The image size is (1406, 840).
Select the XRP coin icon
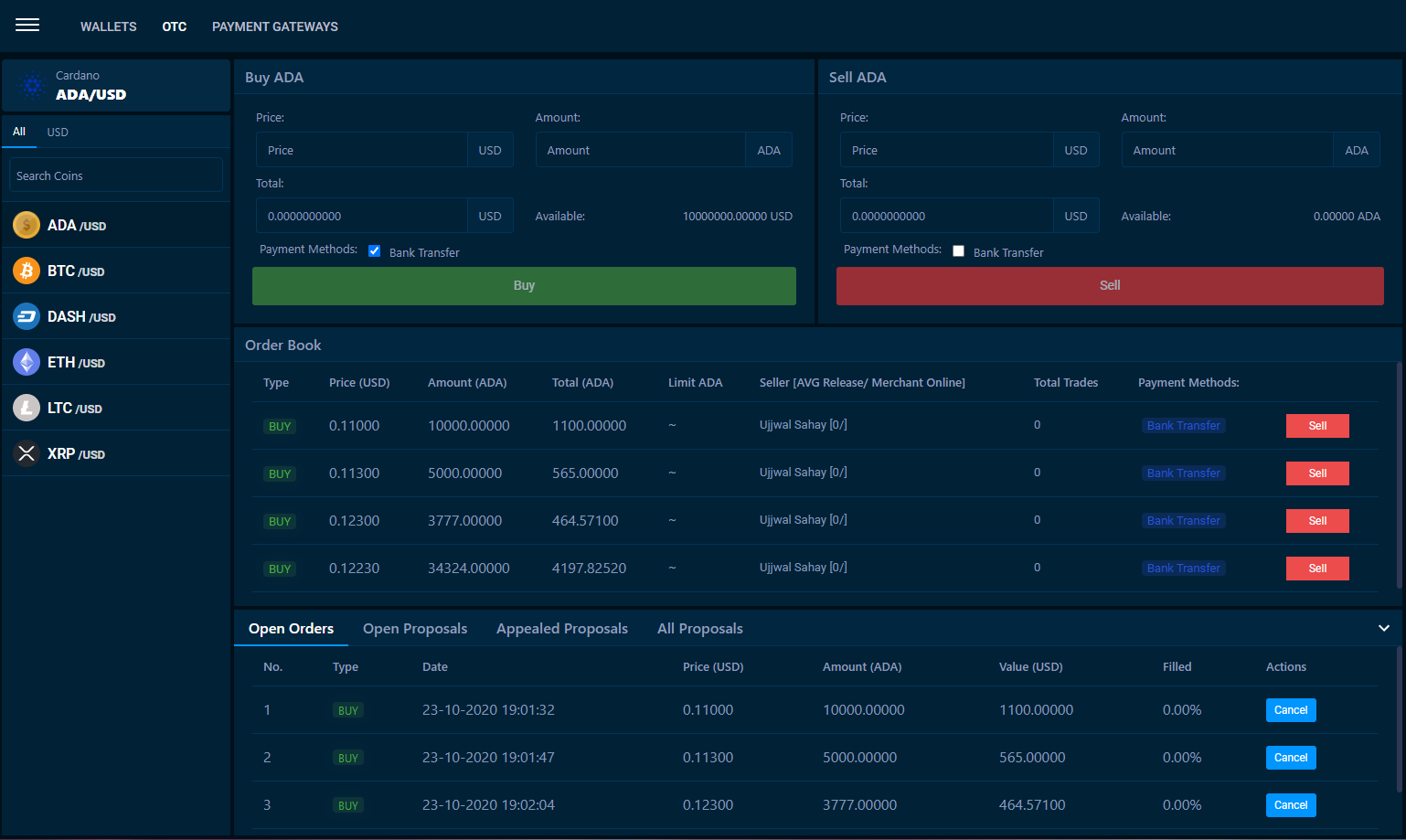pyautogui.click(x=27, y=453)
